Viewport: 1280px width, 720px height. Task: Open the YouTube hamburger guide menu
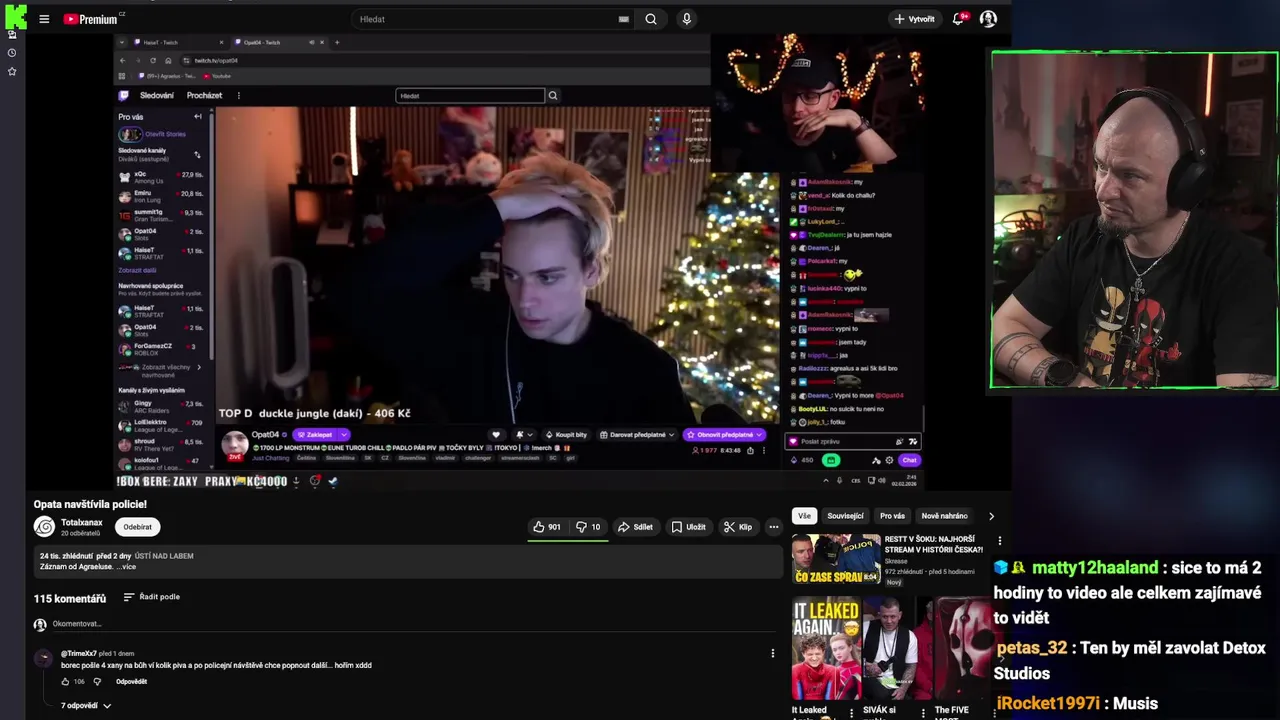(44, 19)
